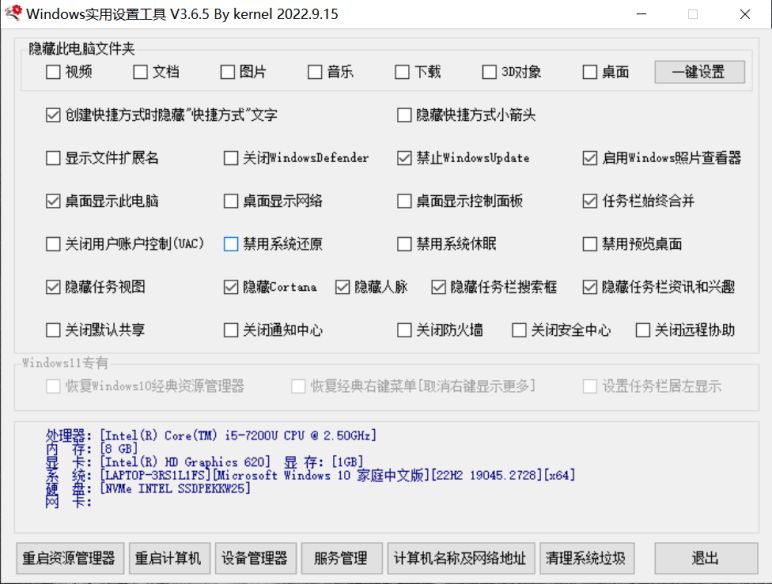This screenshot has height=585, width=772.
Task: Click 重启计算机 button
Action: click(x=169, y=558)
